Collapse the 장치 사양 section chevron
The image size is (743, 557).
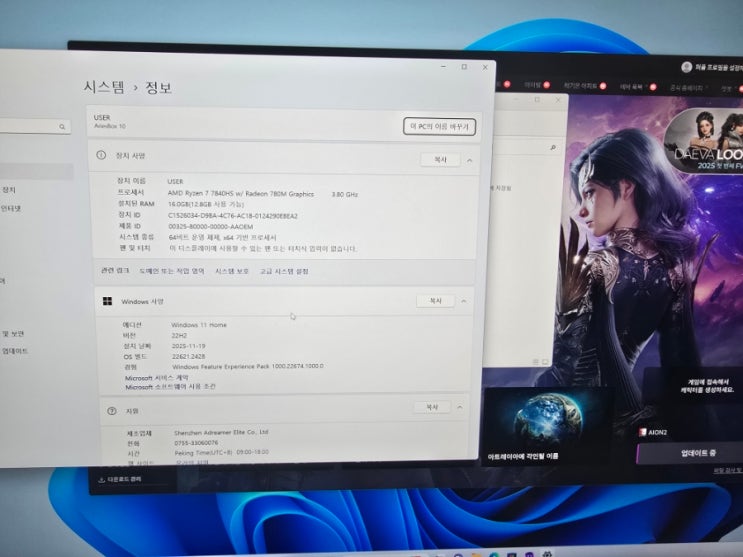pos(470,161)
